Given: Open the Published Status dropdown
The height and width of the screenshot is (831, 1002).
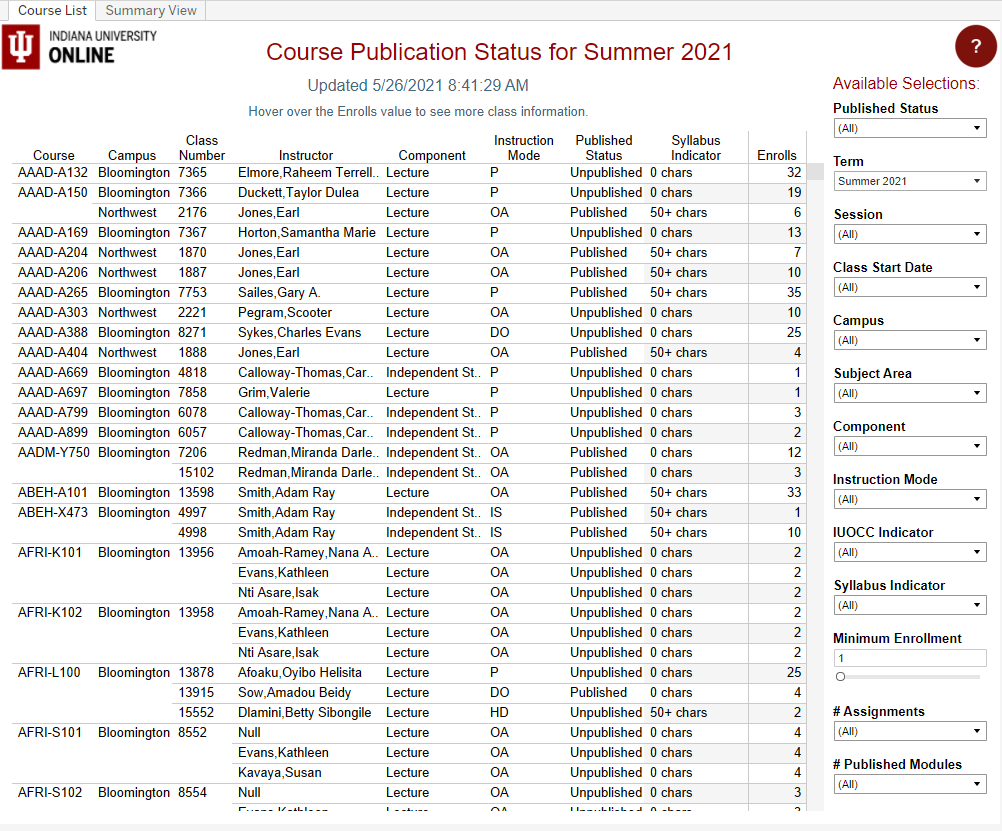Looking at the screenshot, I should point(909,128).
